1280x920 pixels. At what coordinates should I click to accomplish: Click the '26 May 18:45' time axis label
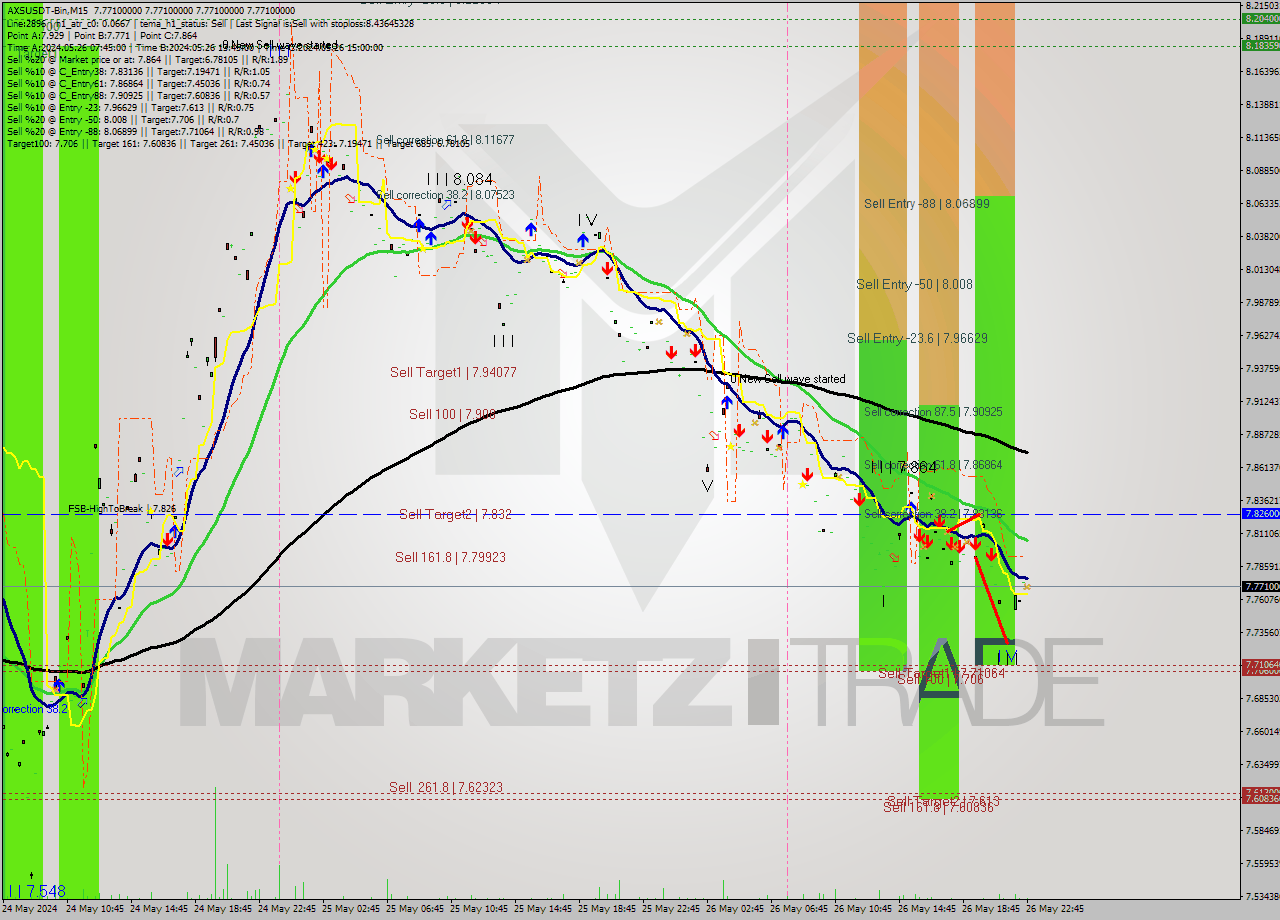pyautogui.click(x=991, y=909)
